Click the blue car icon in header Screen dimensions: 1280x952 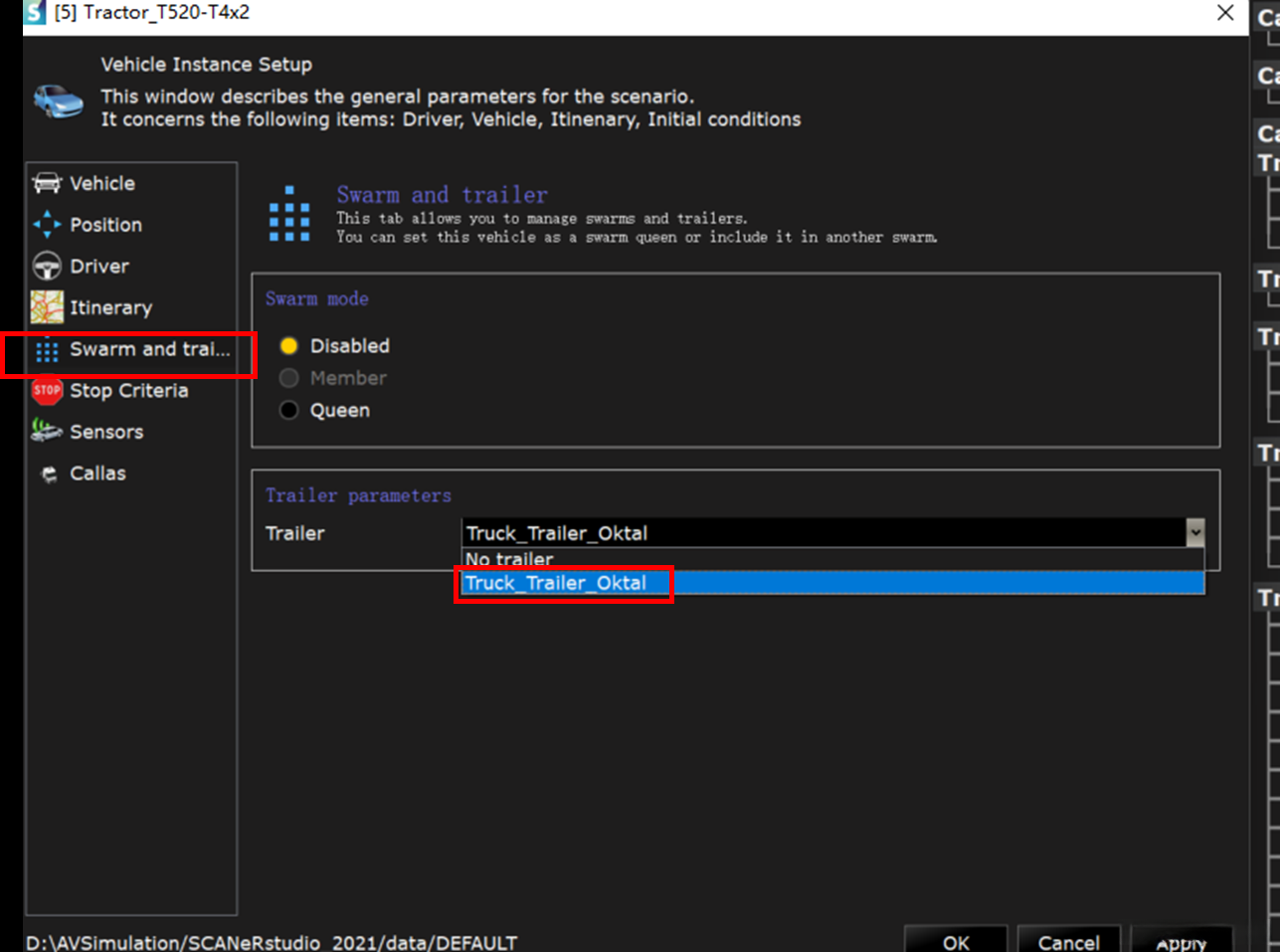[x=59, y=101]
